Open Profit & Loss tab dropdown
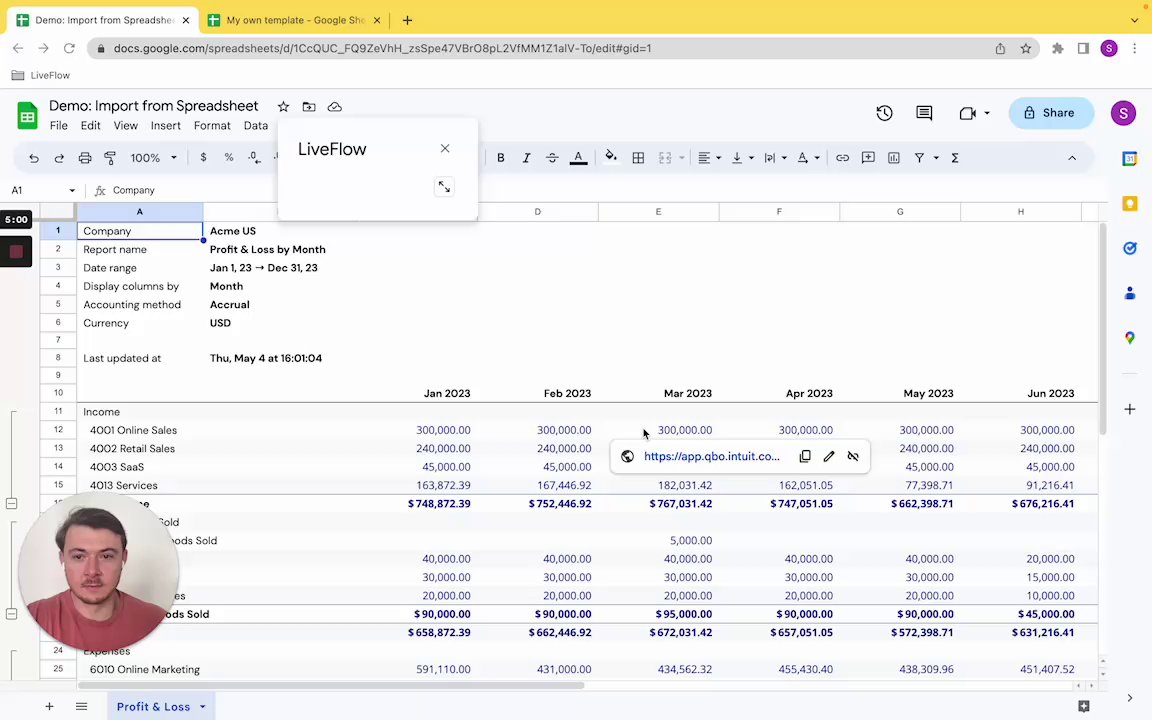 tap(203, 707)
